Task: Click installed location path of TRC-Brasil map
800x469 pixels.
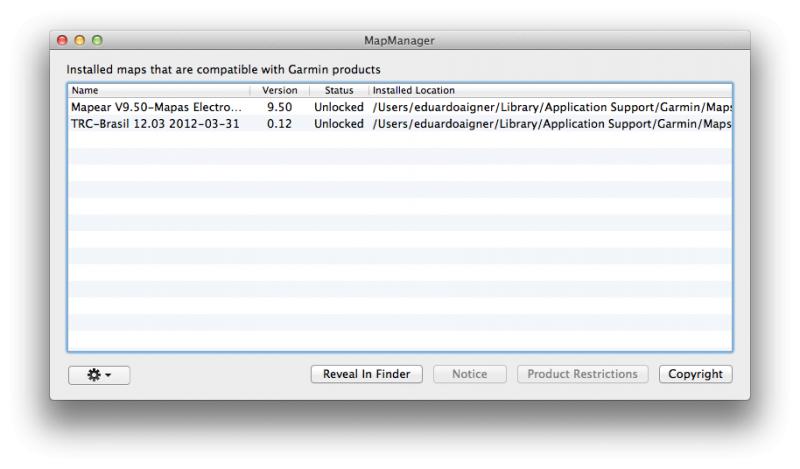Action: [552, 124]
